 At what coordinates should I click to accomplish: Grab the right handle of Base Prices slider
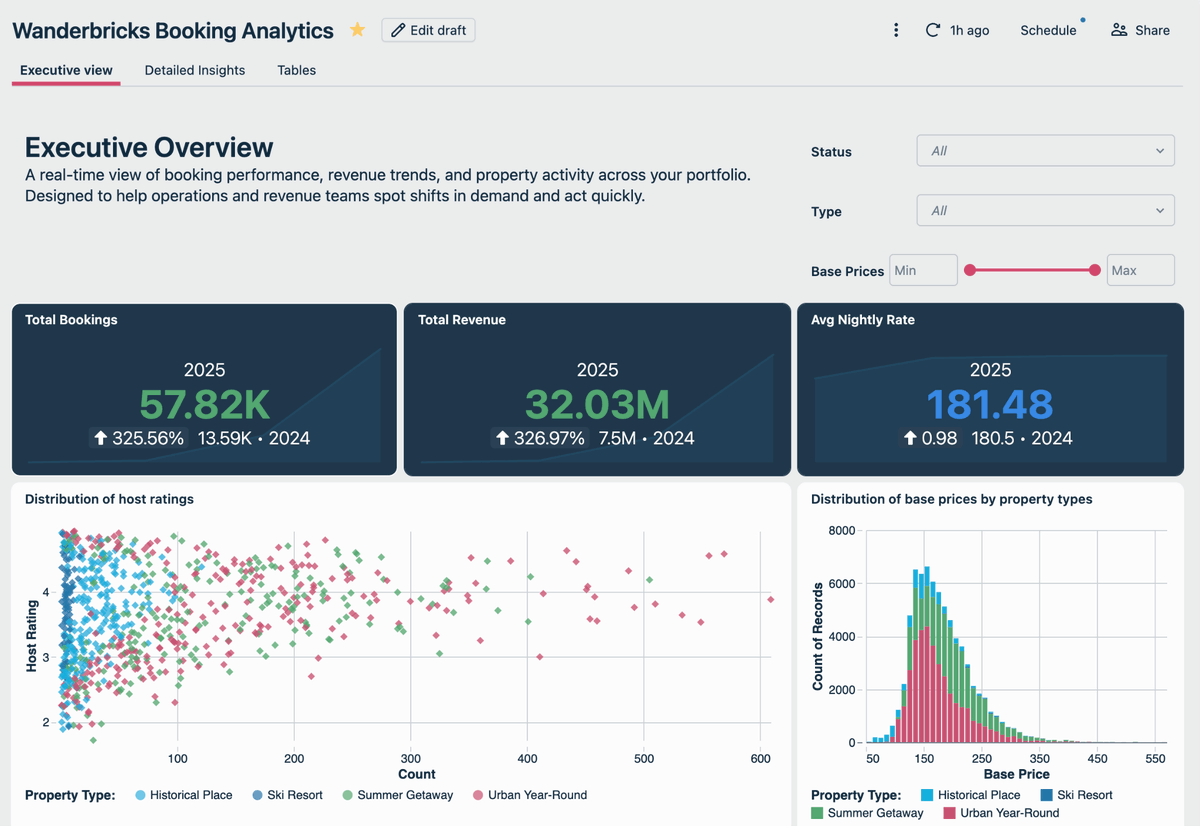tap(1095, 270)
